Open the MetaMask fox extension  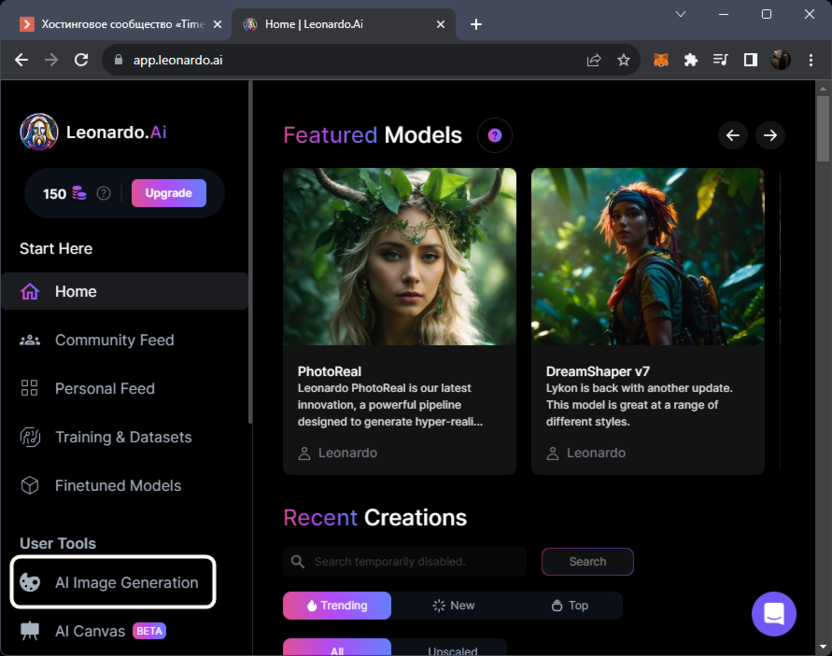click(661, 60)
